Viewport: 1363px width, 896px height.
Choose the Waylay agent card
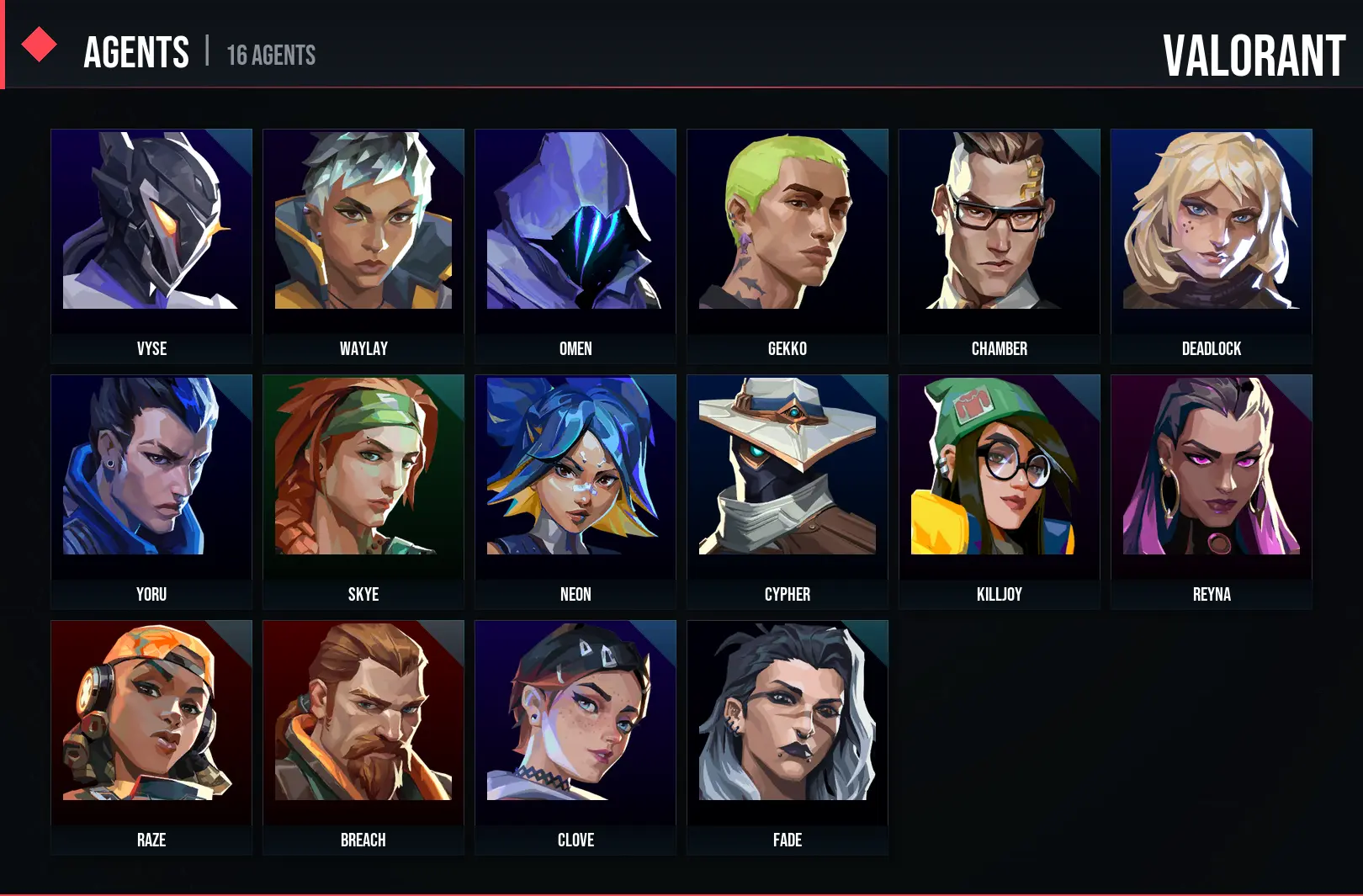(x=363, y=246)
